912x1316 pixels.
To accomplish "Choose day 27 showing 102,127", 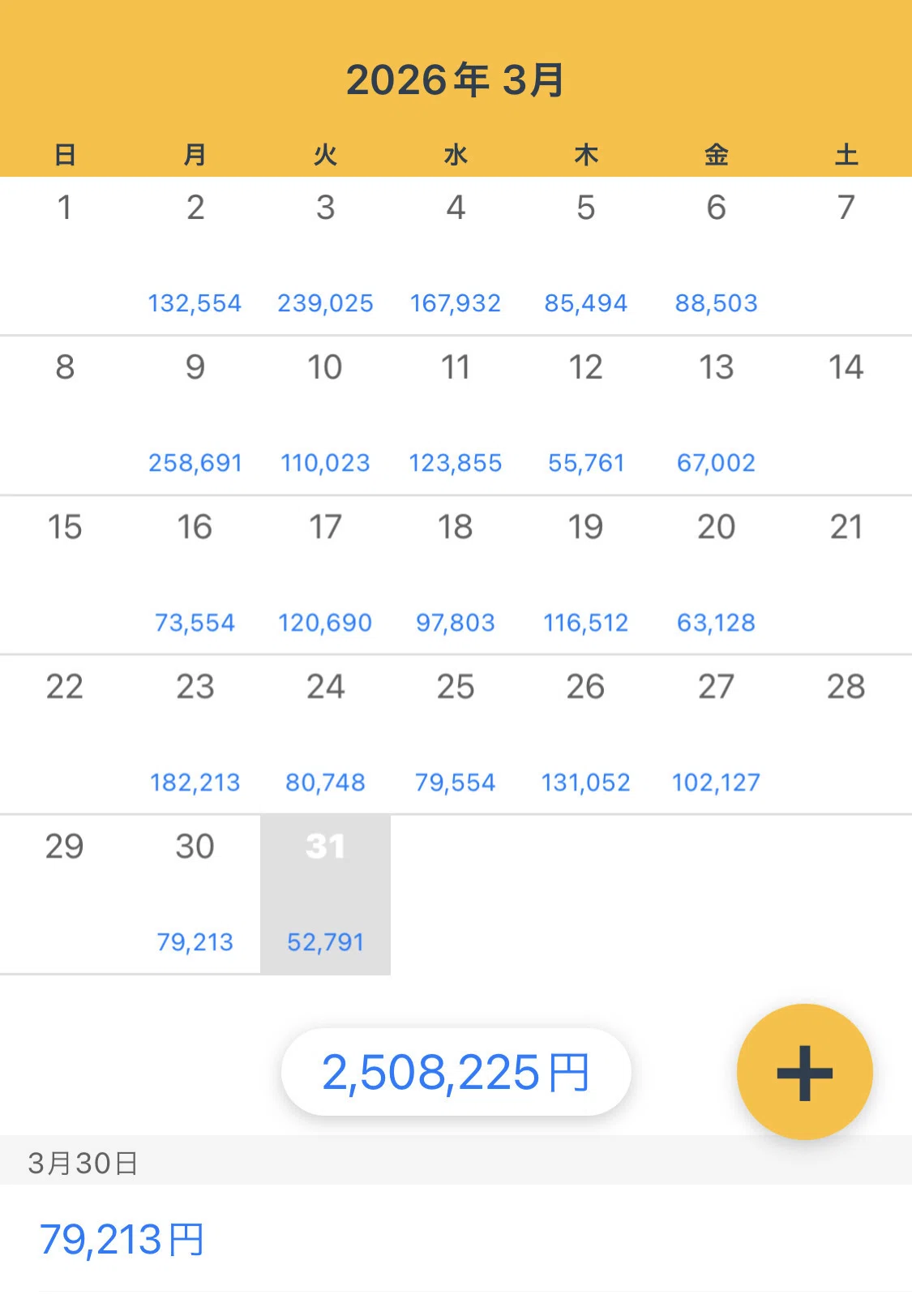I will click(716, 735).
